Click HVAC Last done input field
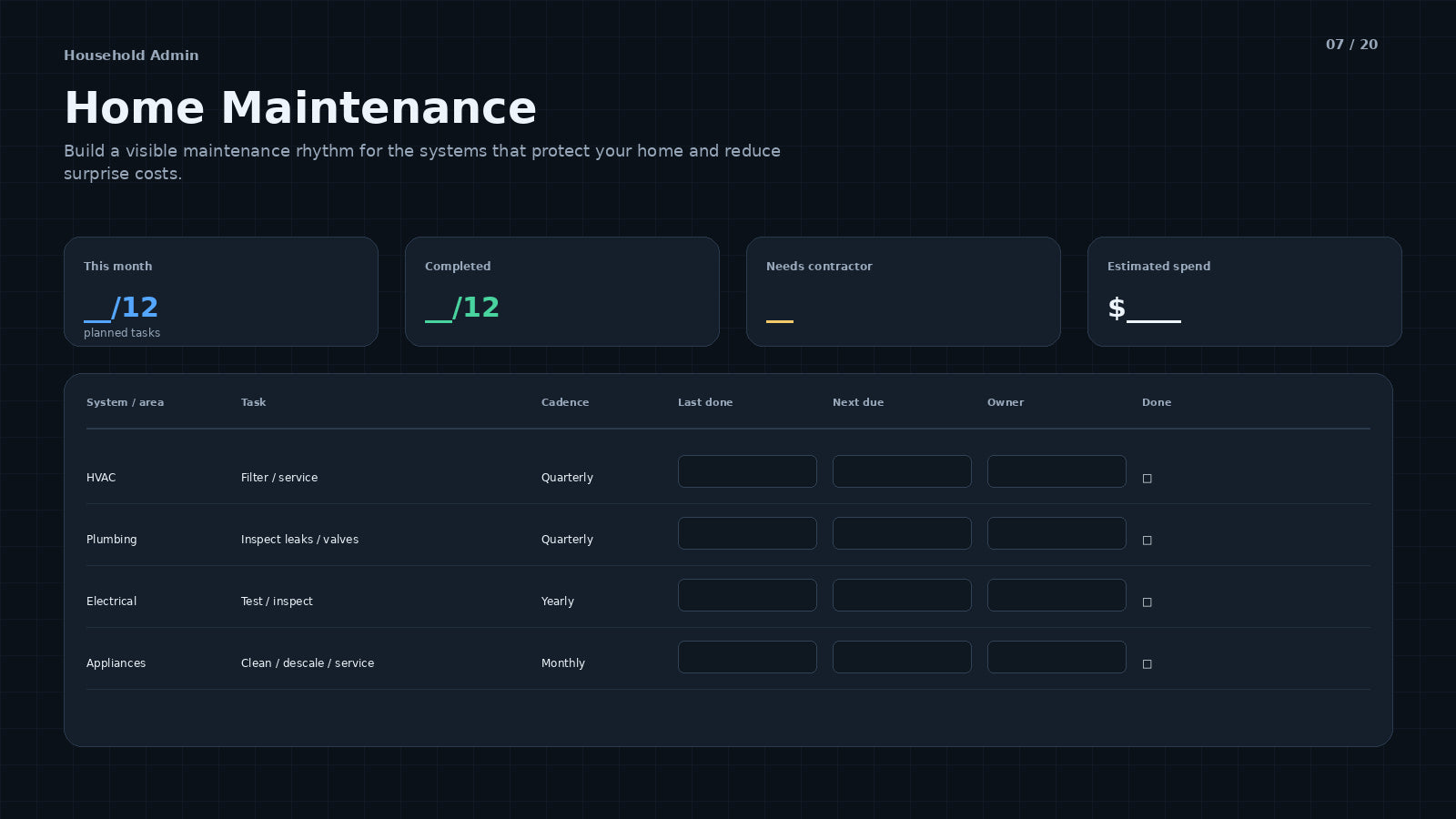1456x819 pixels. pos(747,471)
